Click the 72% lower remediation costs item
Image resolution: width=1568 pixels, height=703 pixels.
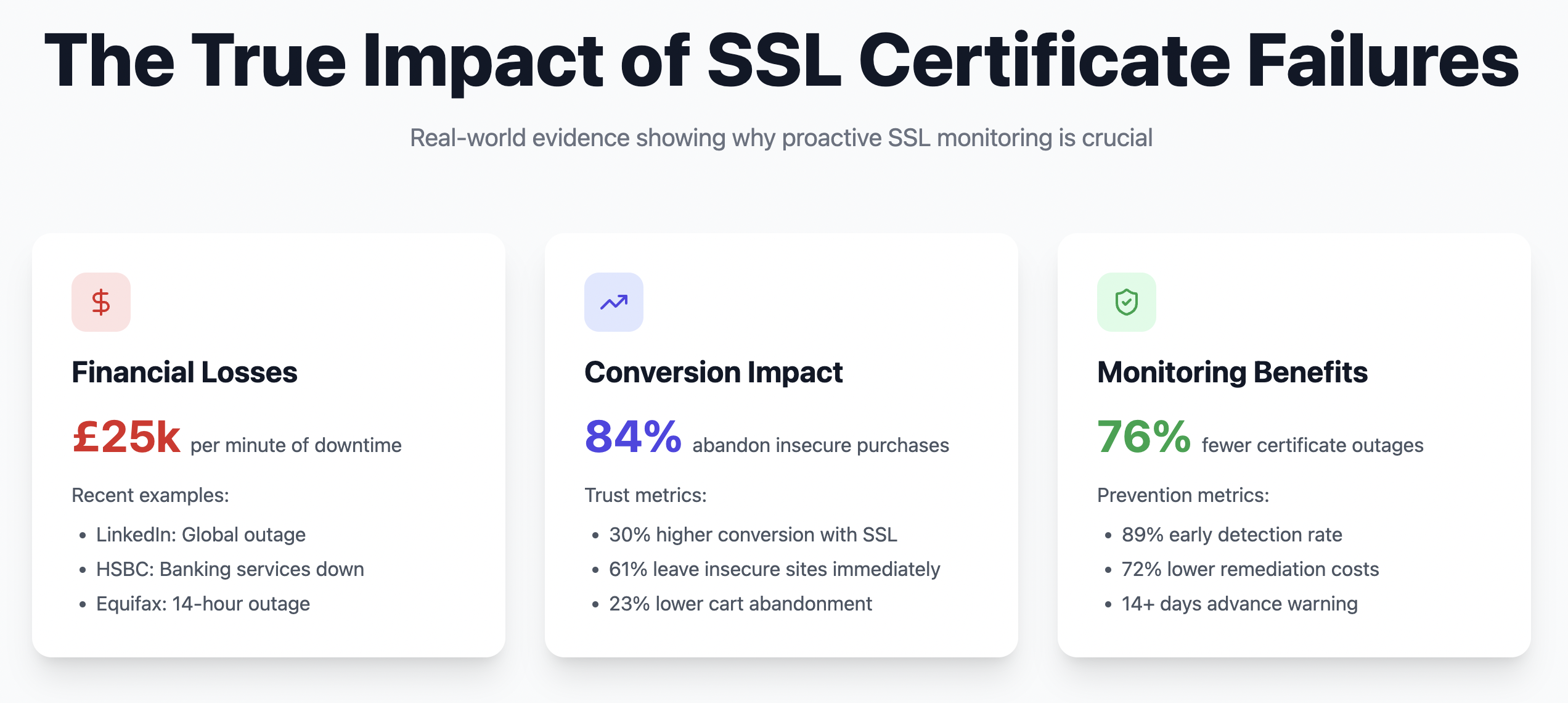point(1250,569)
